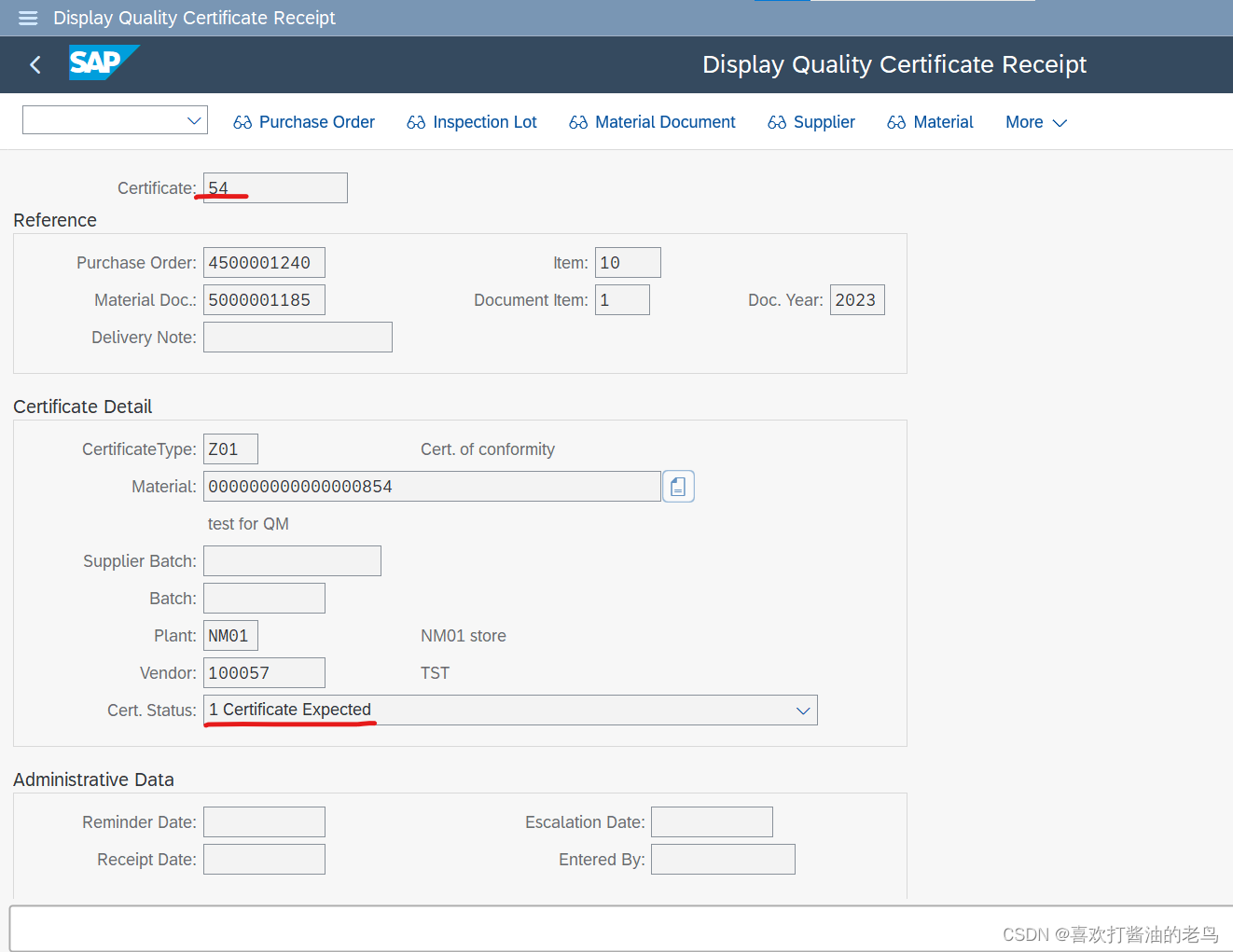This screenshot has width=1233, height=952.
Task: Open the empty combo box in the toolbar
Action: 114,120
